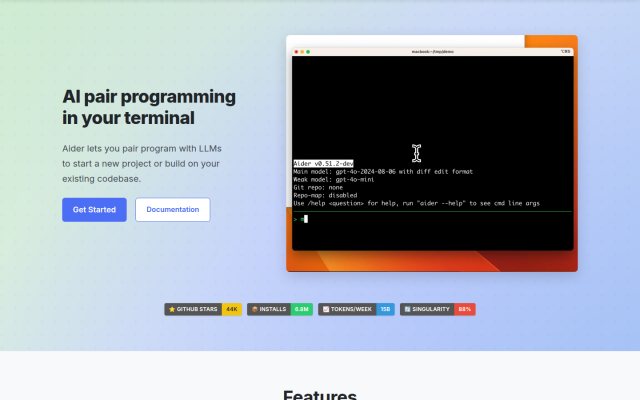
Task: Open the Tokens/Week badge label
Action: [x=347, y=309]
